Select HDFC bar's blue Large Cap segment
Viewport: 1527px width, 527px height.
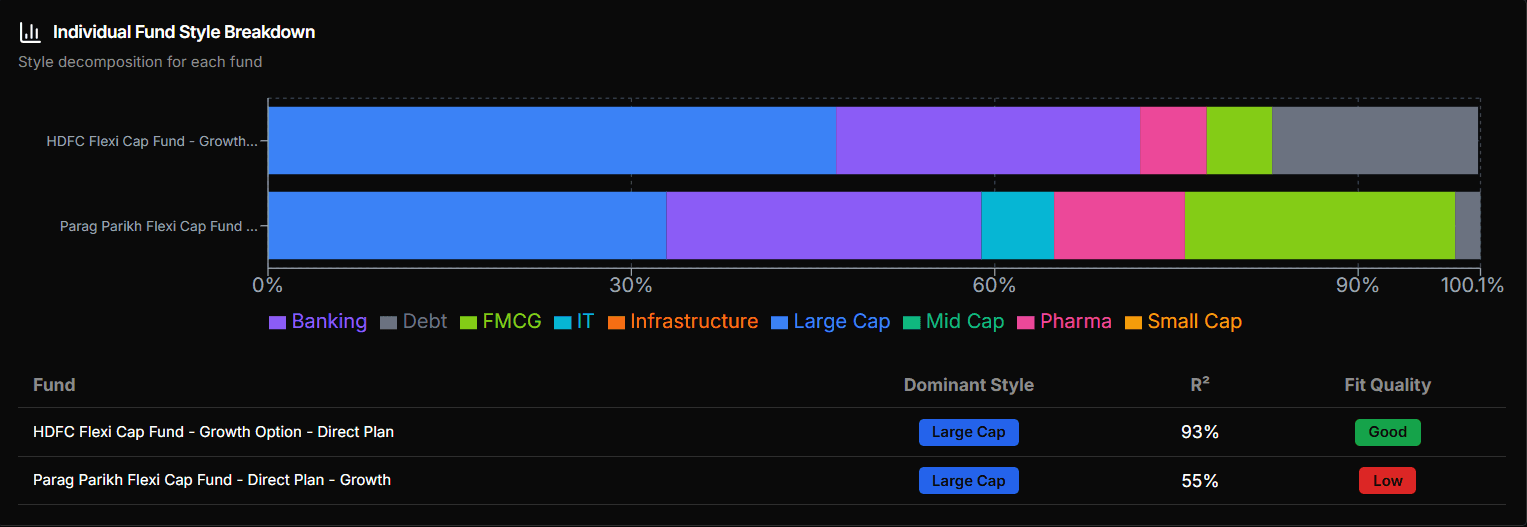click(x=551, y=141)
